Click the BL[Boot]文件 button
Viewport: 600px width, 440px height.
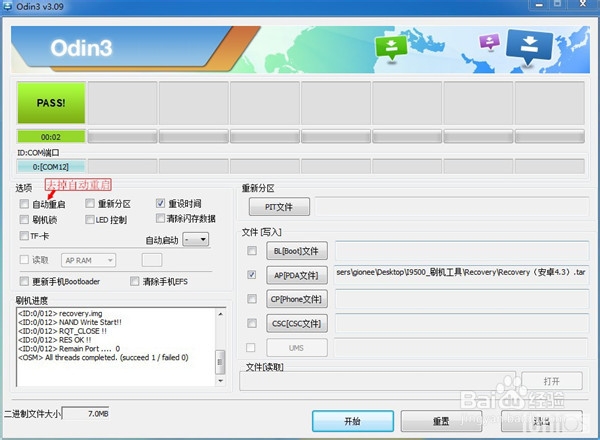click(x=297, y=251)
